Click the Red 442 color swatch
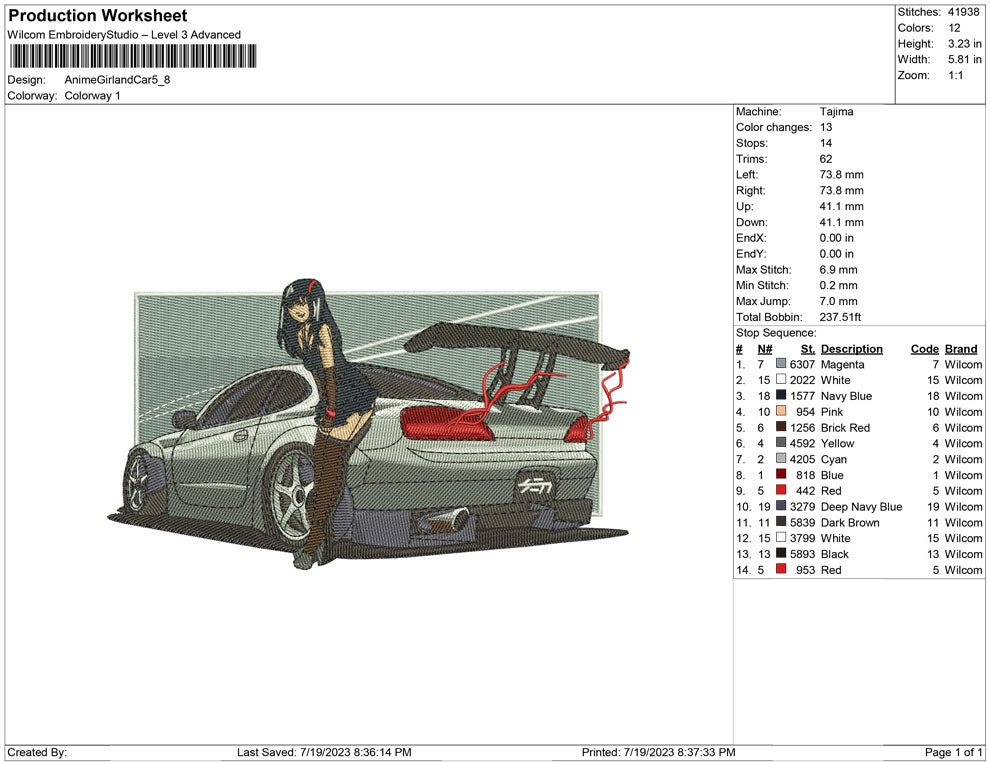990x762 pixels. click(x=781, y=490)
